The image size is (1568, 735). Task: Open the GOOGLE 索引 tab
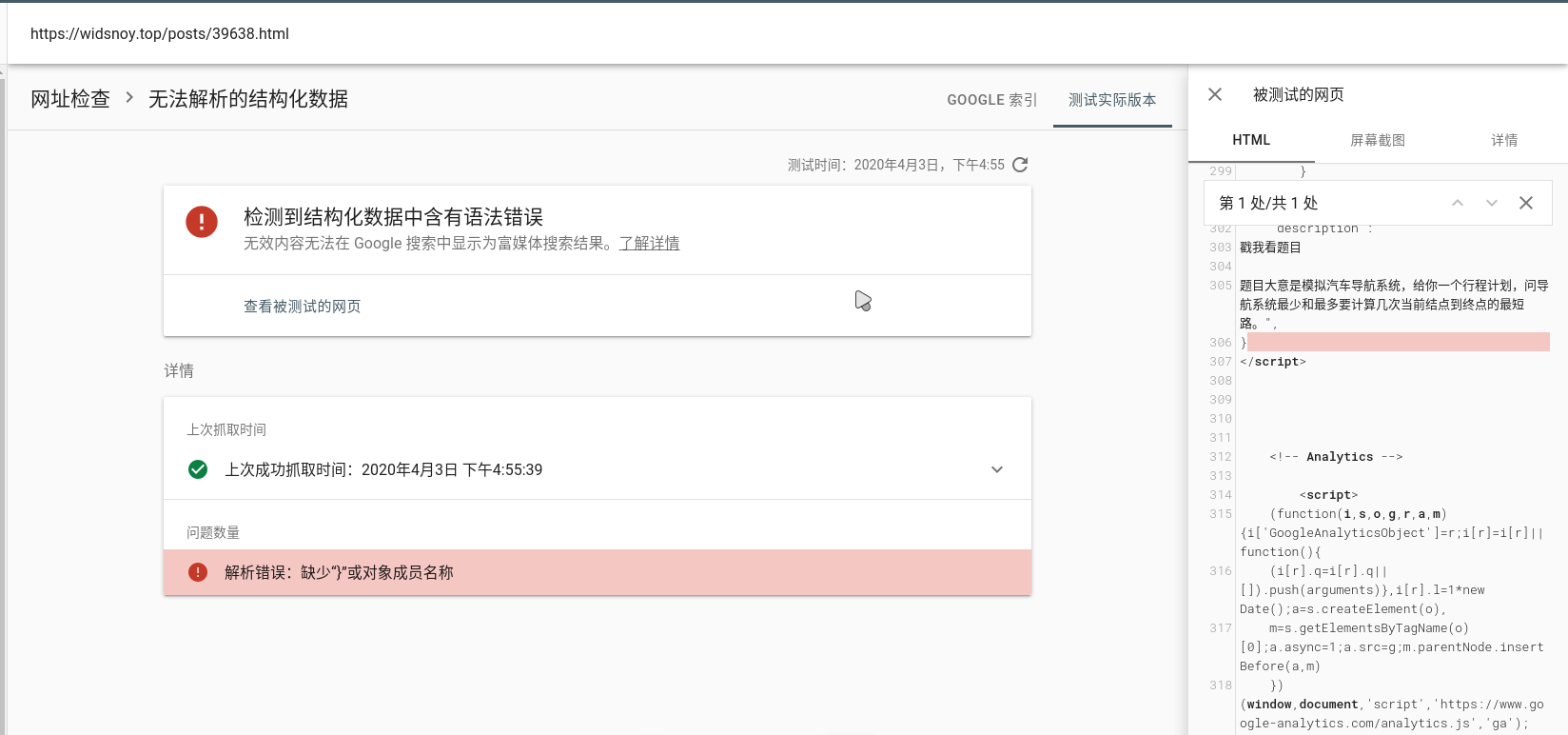[x=991, y=100]
